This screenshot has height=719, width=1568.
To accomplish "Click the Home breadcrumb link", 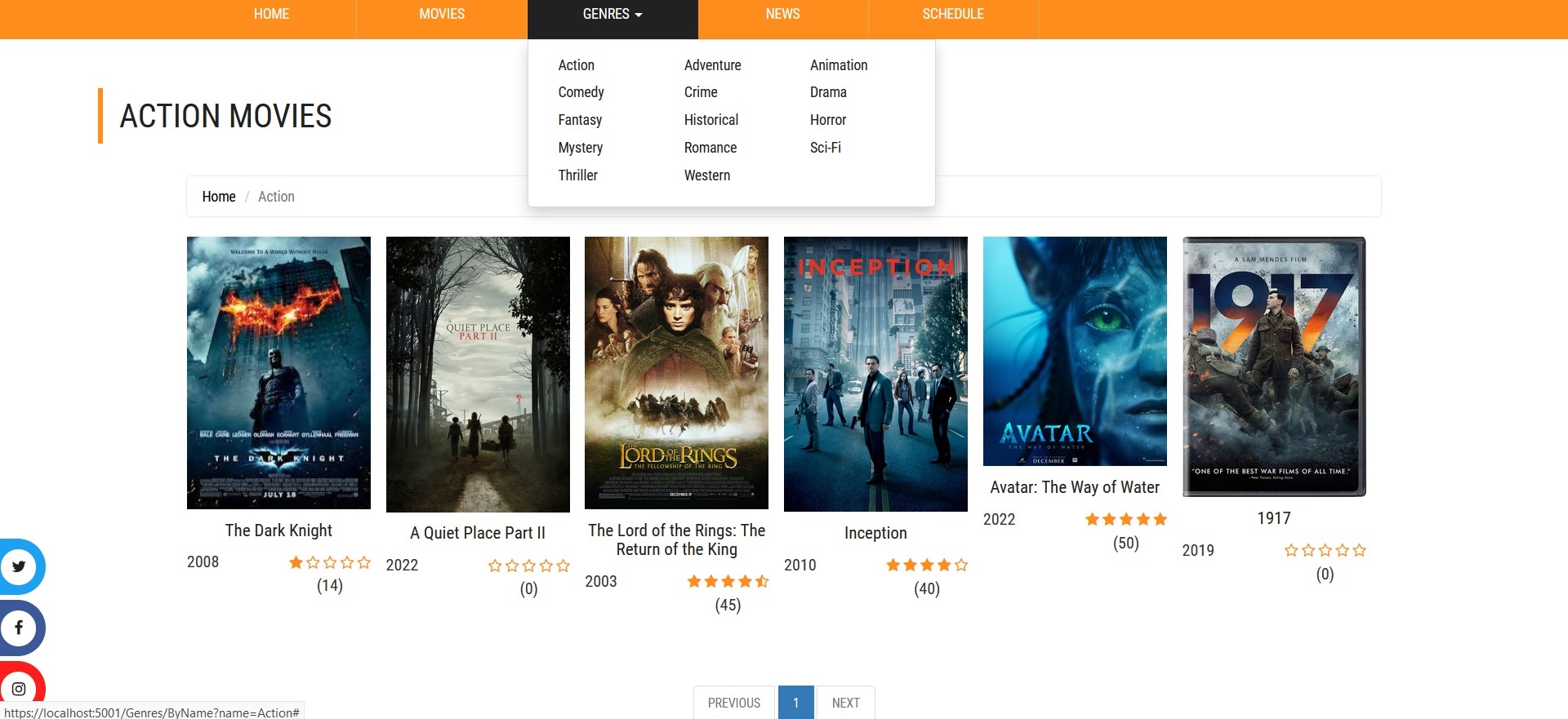I will click(218, 197).
